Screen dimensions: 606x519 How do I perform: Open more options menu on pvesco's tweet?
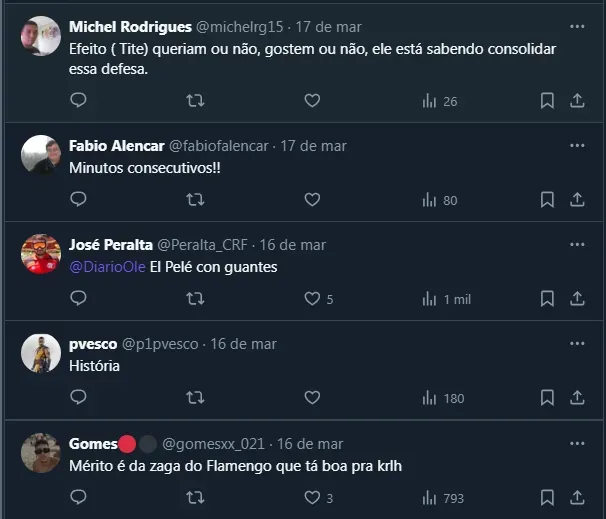(x=577, y=344)
